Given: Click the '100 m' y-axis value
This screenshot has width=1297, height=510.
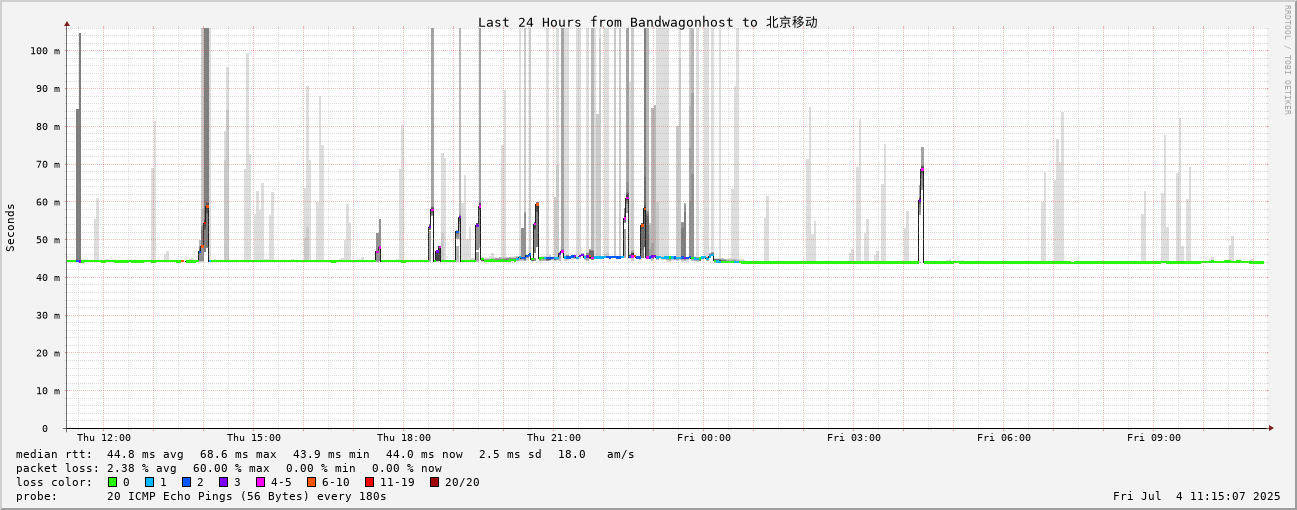Looking at the screenshot, I should [45, 51].
